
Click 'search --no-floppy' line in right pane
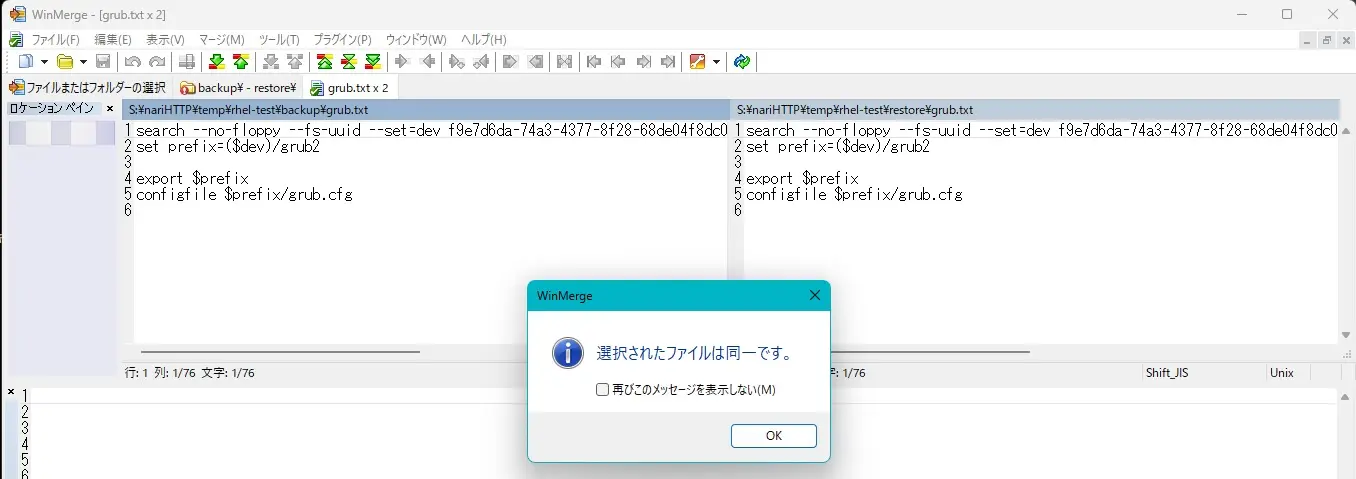pyautogui.click(x=1042, y=130)
